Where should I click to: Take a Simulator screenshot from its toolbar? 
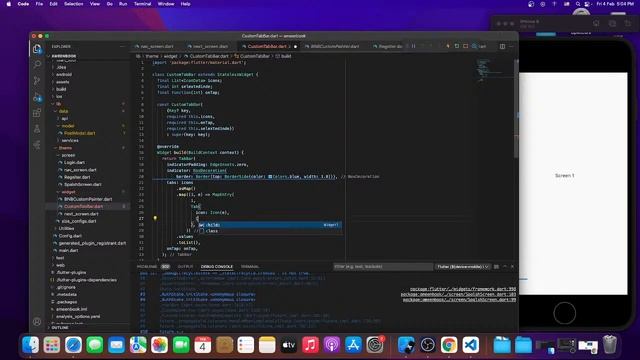click(612, 23)
